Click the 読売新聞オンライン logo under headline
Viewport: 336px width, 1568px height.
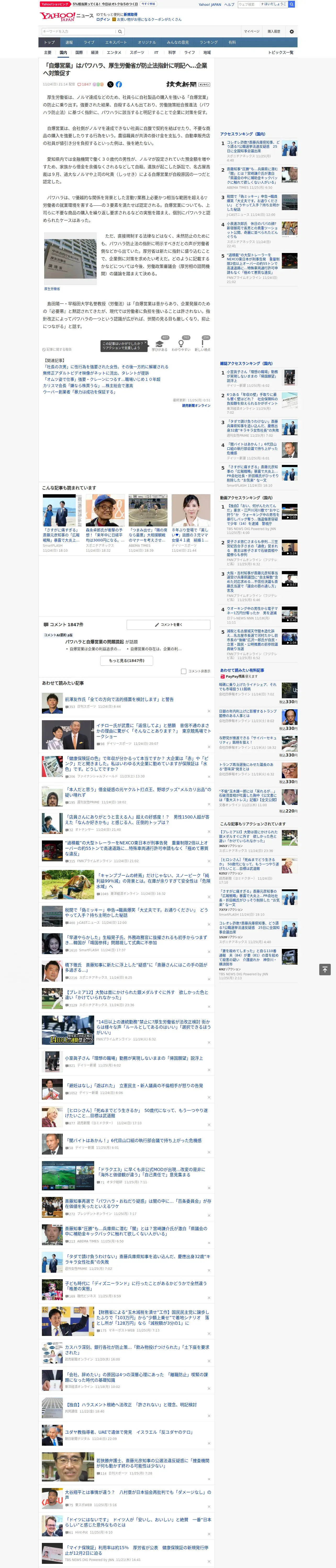[188, 85]
